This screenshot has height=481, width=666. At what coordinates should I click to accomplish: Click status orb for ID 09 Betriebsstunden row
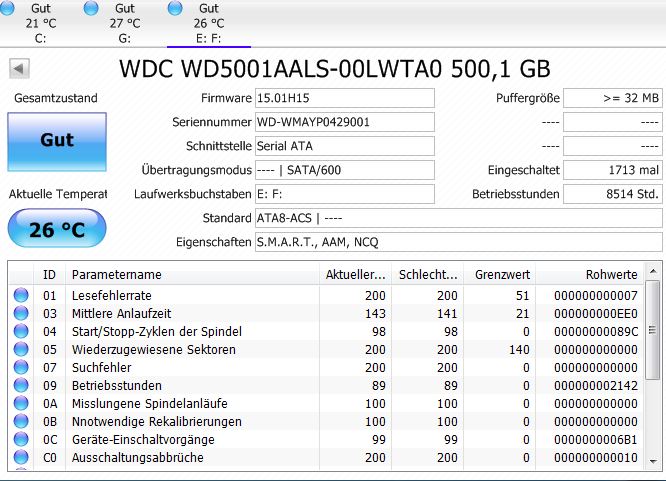click(x=21, y=385)
